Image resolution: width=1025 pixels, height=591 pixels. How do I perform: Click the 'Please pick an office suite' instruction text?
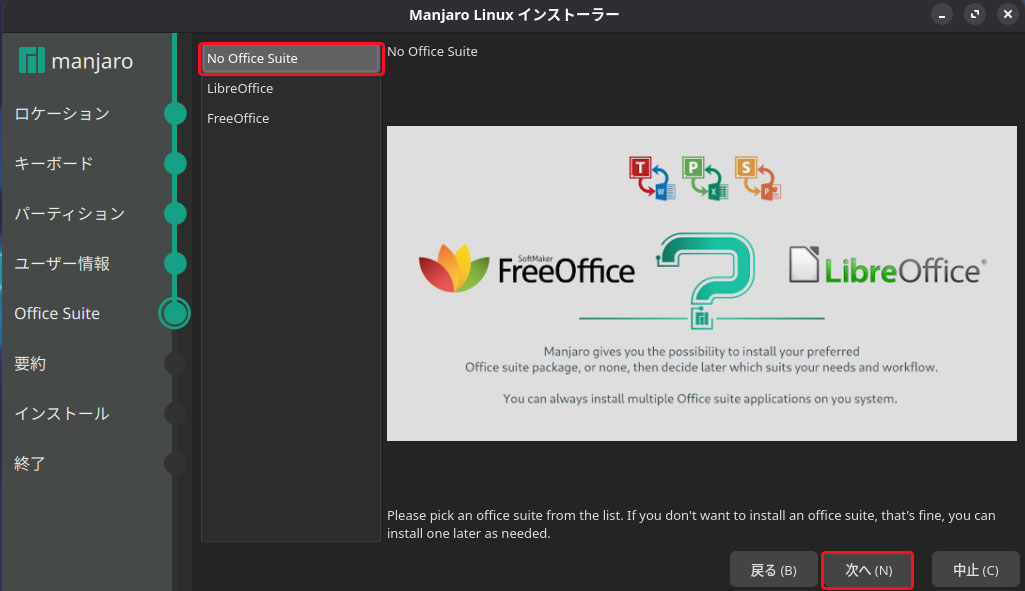(691, 524)
